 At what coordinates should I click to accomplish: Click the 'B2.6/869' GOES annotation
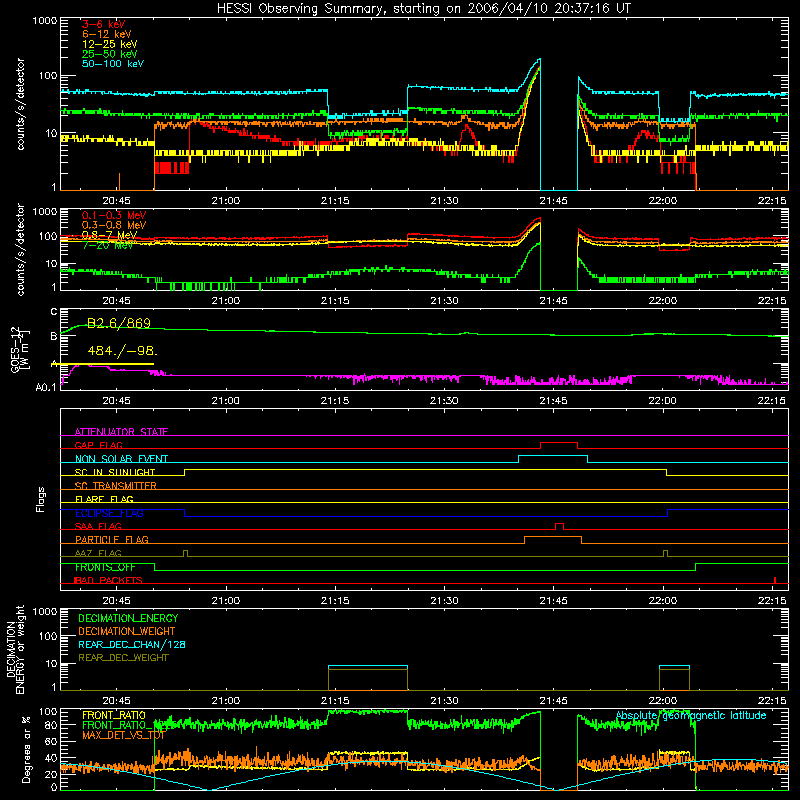click(119, 323)
